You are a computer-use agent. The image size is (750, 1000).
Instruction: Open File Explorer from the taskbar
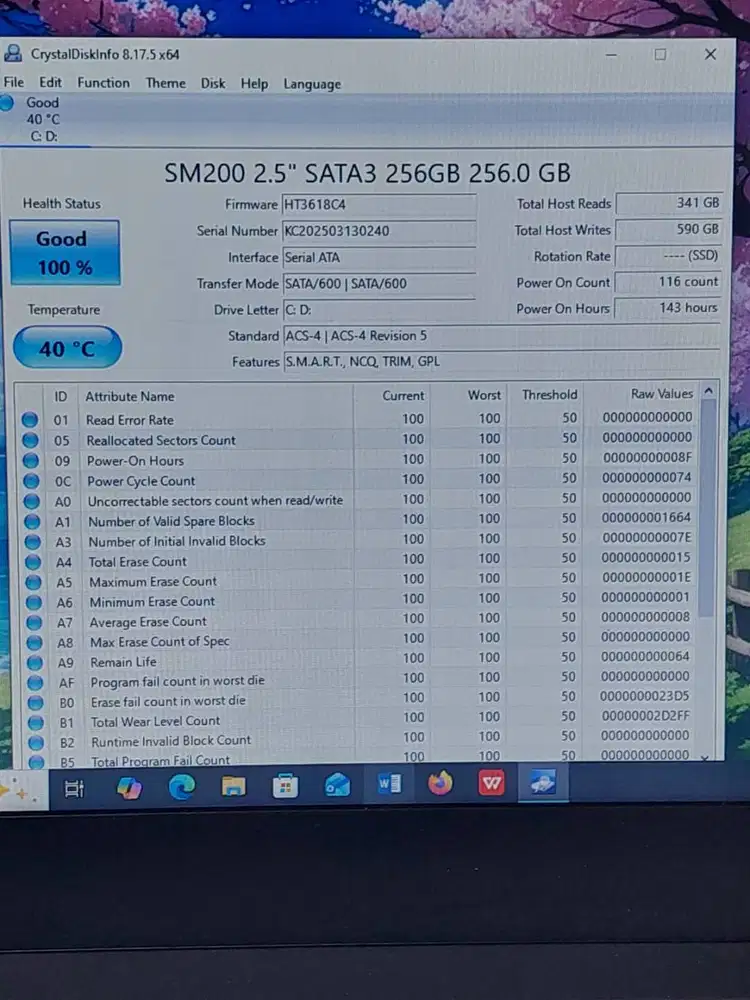pyautogui.click(x=233, y=786)
